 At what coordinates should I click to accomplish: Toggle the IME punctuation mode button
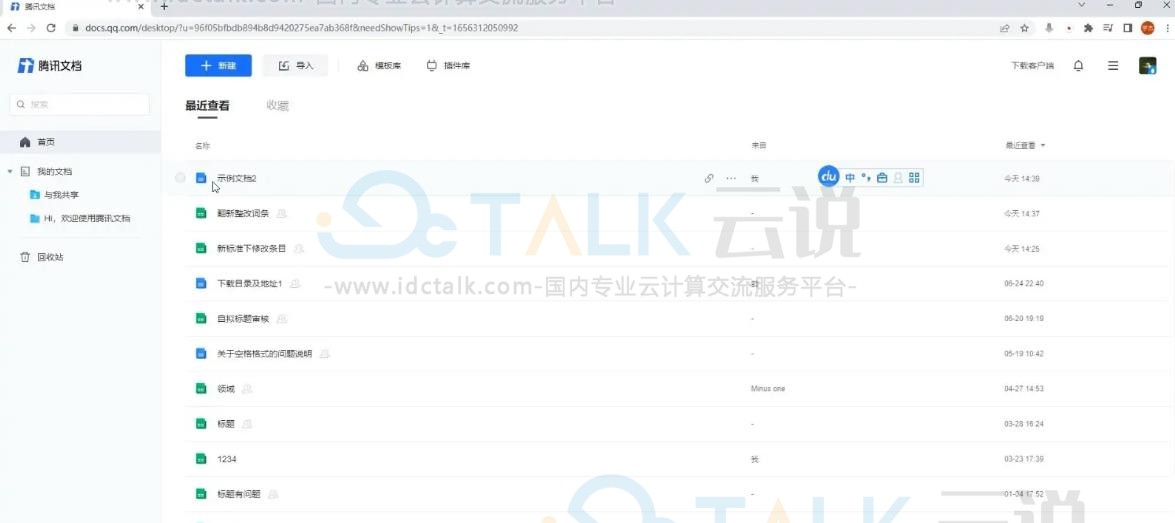tap(866, 178)
